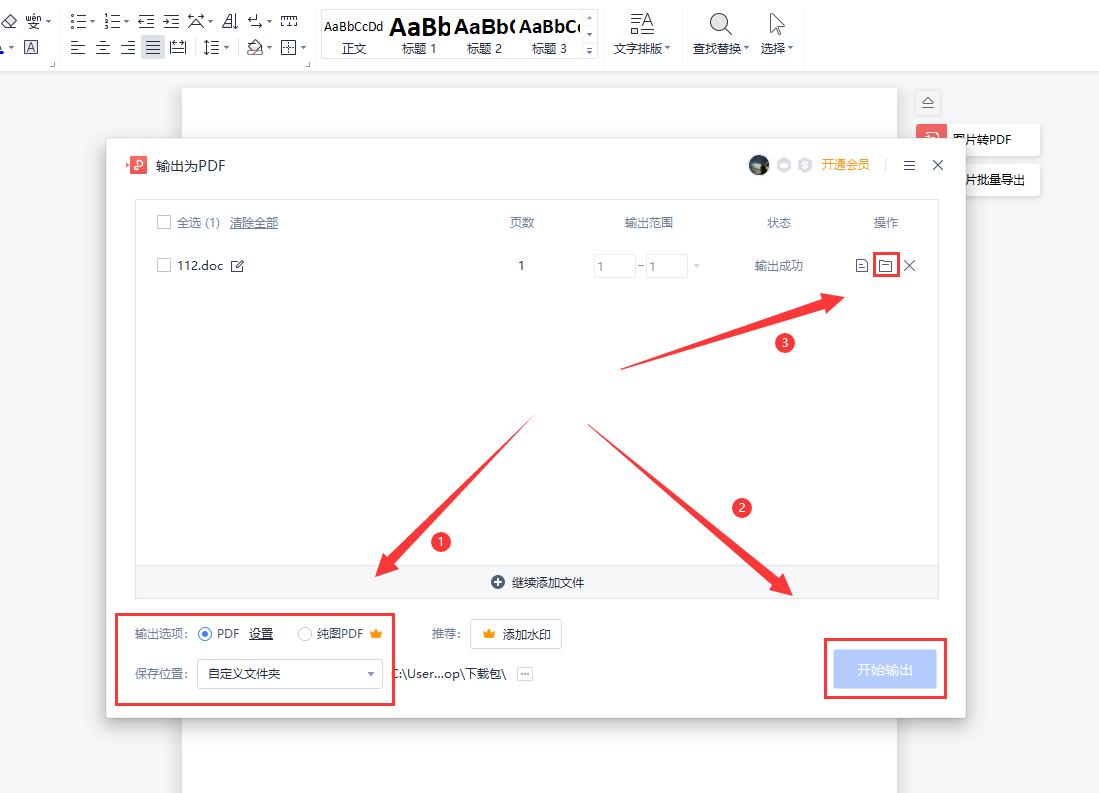The width and height of the screenshot is (1099, 793).
Task: Click the 开始输出 button
Action: click(885, 671)
